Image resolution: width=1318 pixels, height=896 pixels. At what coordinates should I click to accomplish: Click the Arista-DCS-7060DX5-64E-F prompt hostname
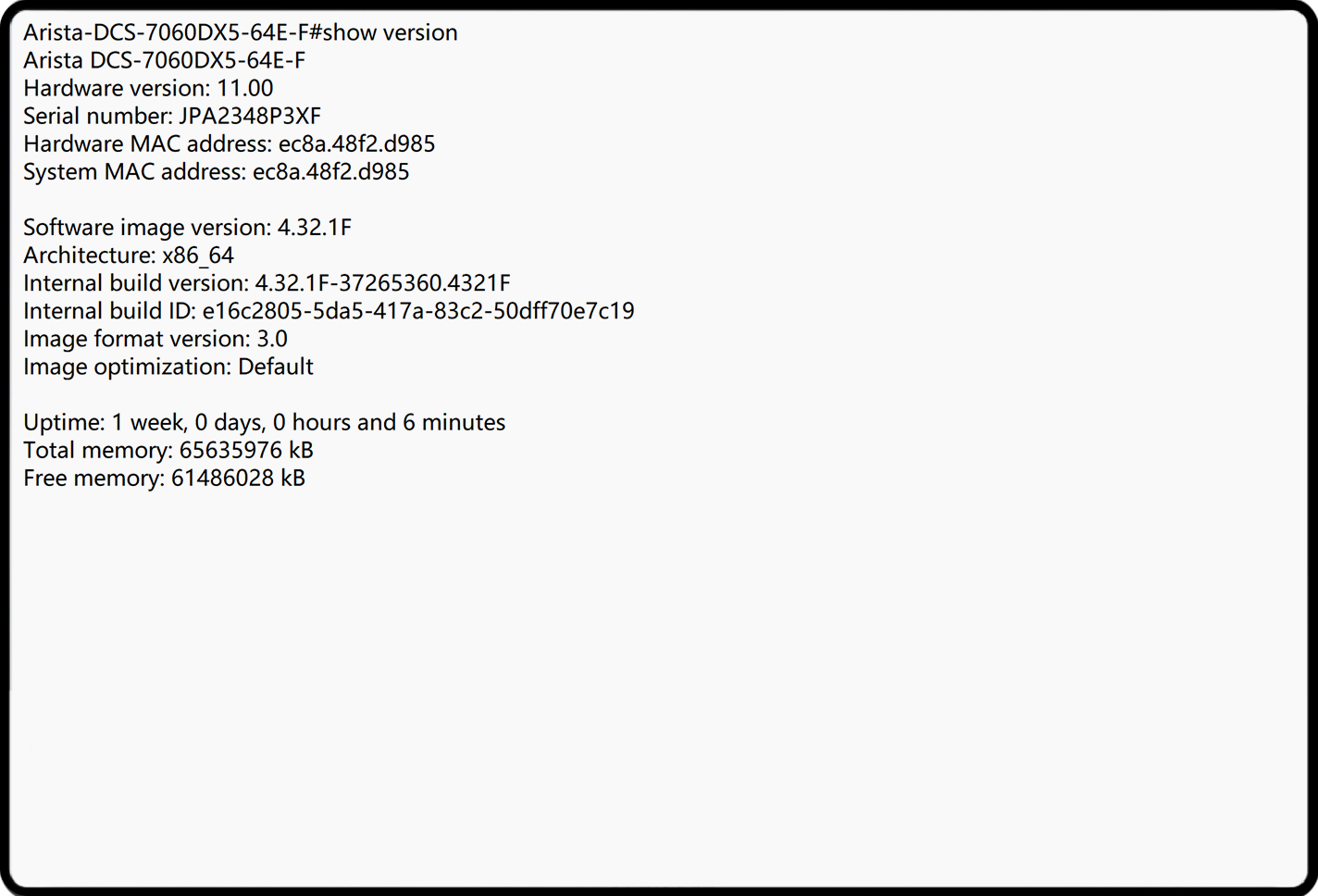click(165, 32)
